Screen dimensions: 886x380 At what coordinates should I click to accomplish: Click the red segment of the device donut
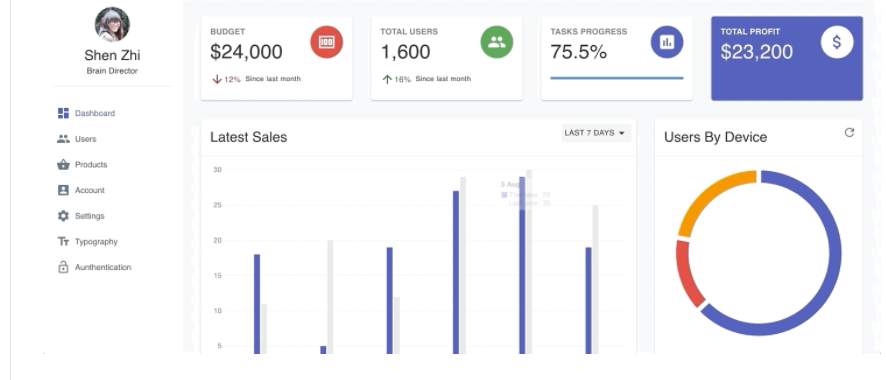click(687, 274)
